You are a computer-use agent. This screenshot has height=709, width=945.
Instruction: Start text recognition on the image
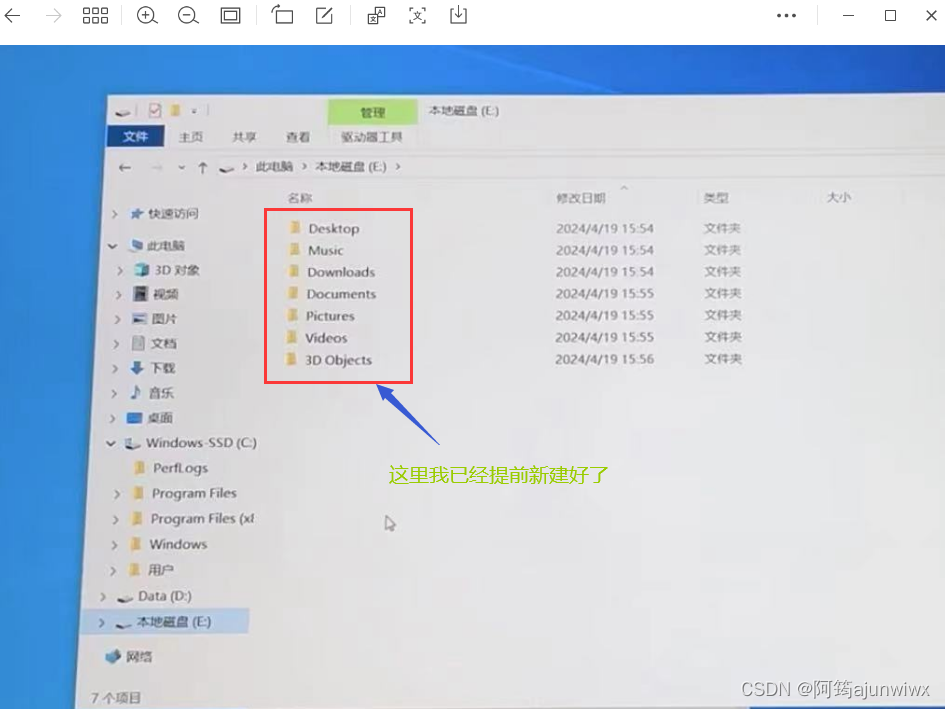(417, 16)
